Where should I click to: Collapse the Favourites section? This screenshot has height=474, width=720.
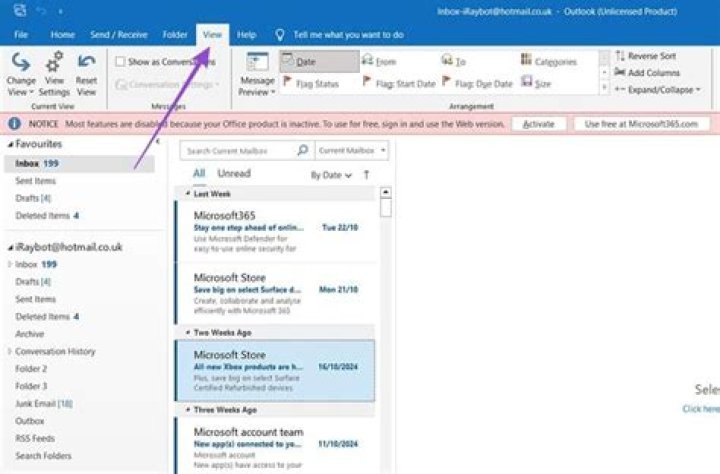coord(9,144)
